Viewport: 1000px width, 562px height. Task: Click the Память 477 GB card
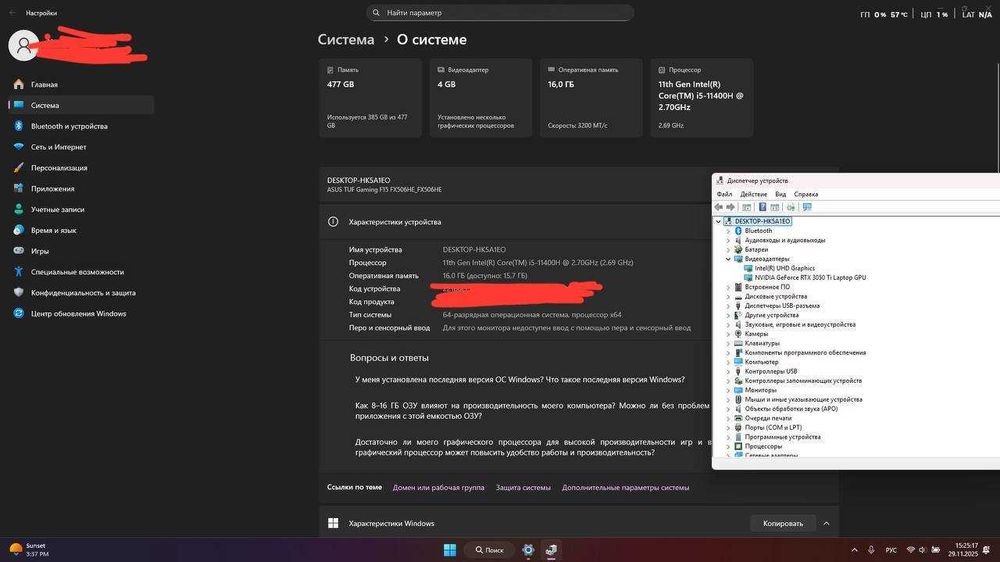coord(370,98)
